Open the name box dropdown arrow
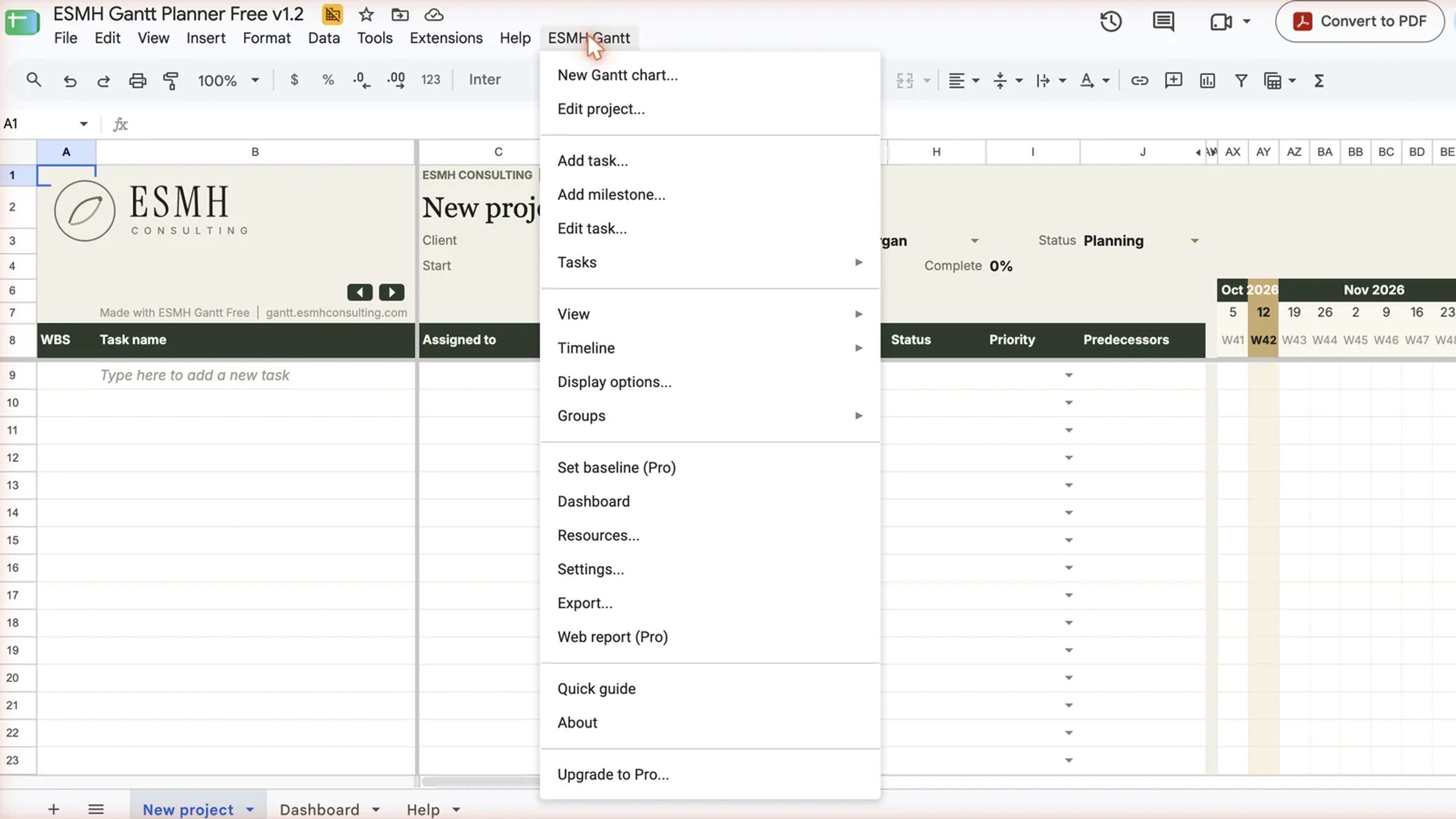1456x819 pixels. pos(84,123)
